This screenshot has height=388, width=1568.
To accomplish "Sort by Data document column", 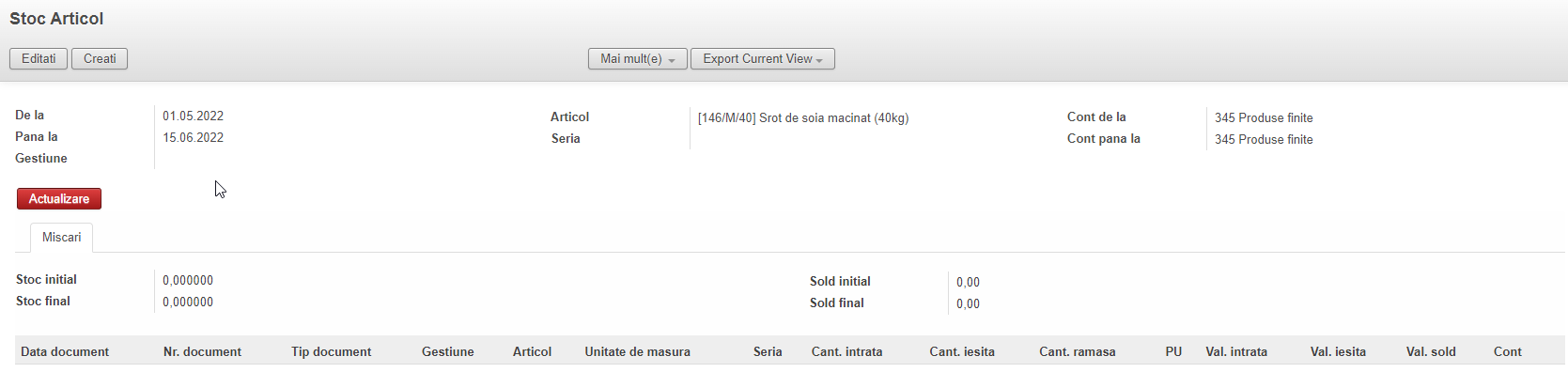I will [x=65, y=352].
